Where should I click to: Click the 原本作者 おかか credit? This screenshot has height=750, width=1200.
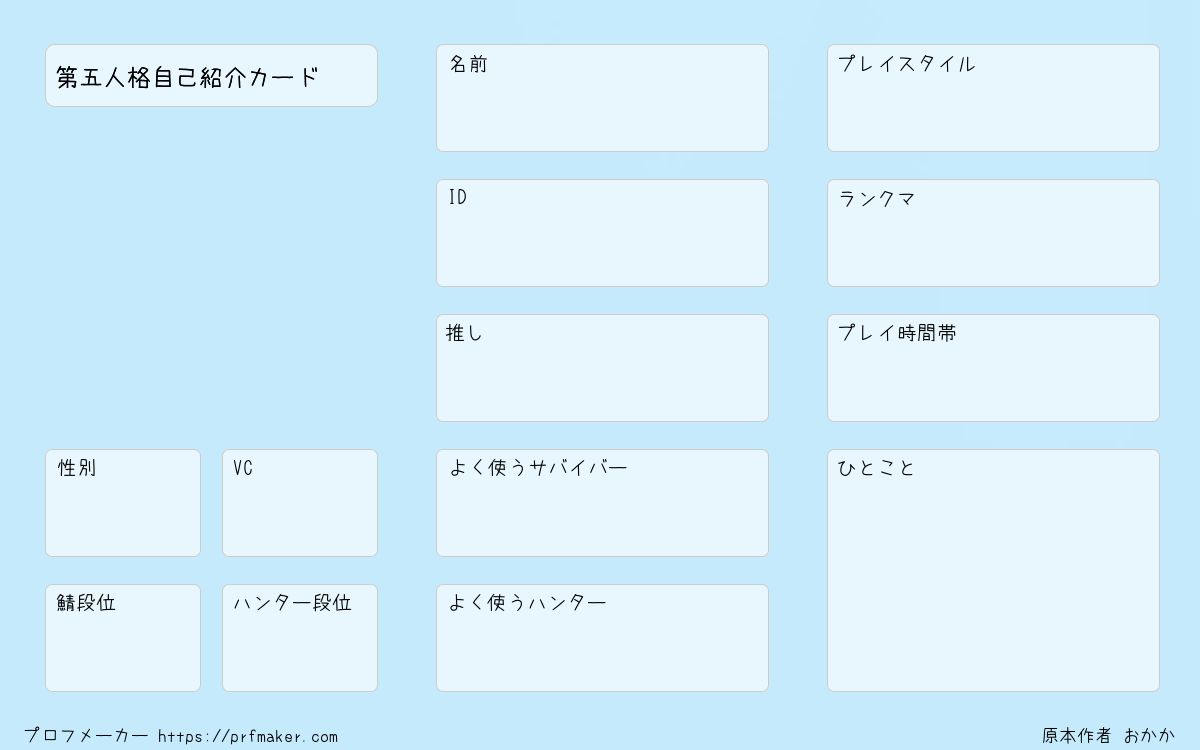click(x=1109, y=736)
